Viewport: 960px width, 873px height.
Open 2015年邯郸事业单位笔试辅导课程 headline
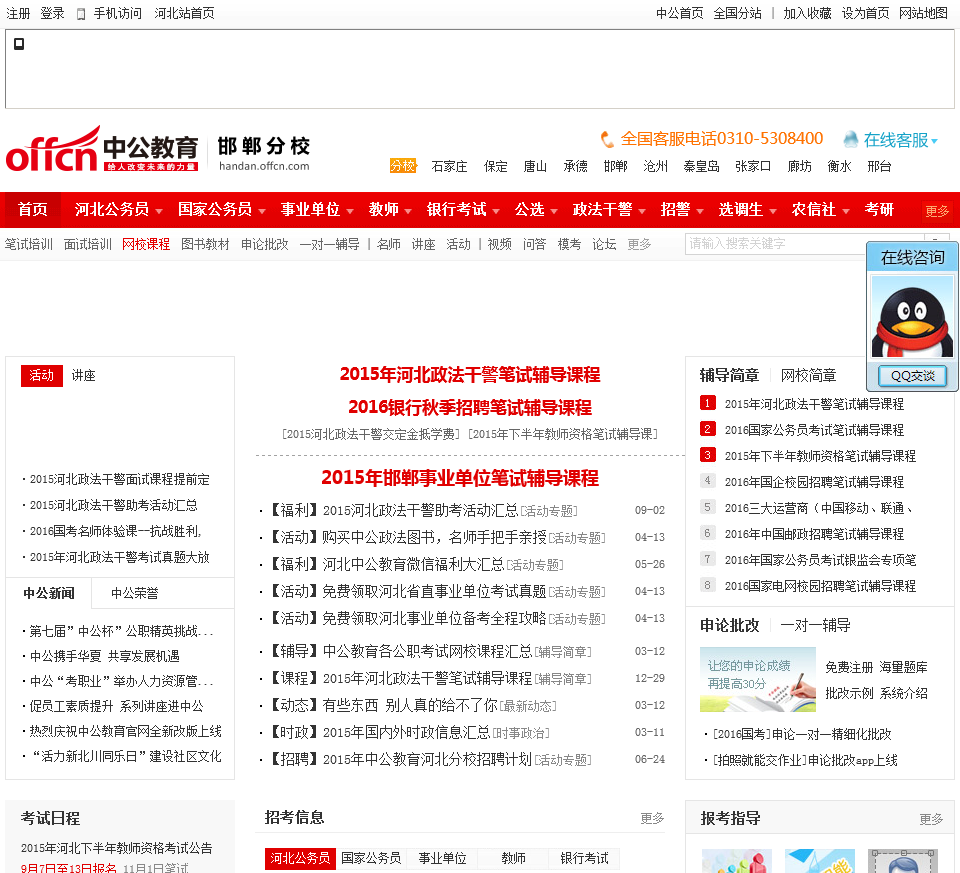(460, 478)
